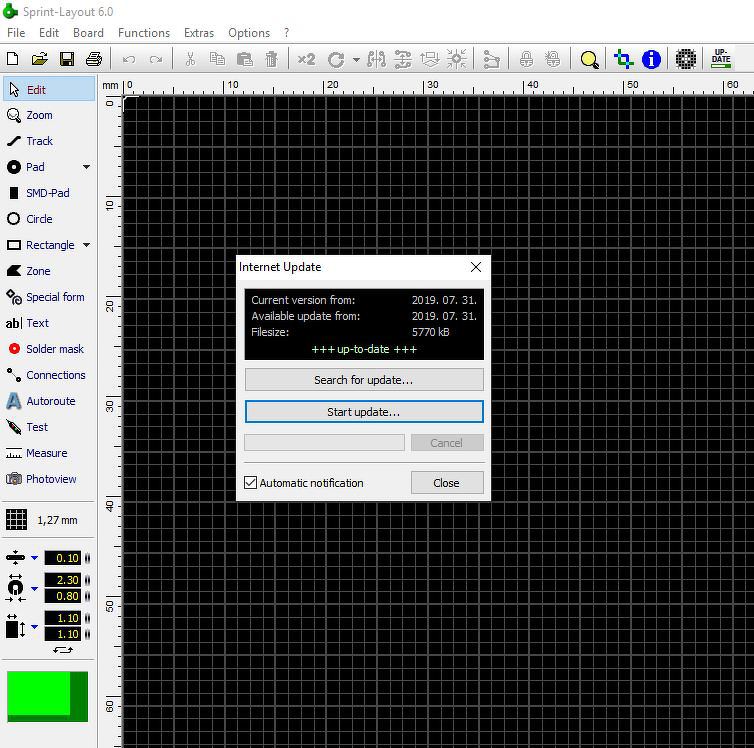Open the Edit menu
The image size is (754, 748).
pos(49,33)
